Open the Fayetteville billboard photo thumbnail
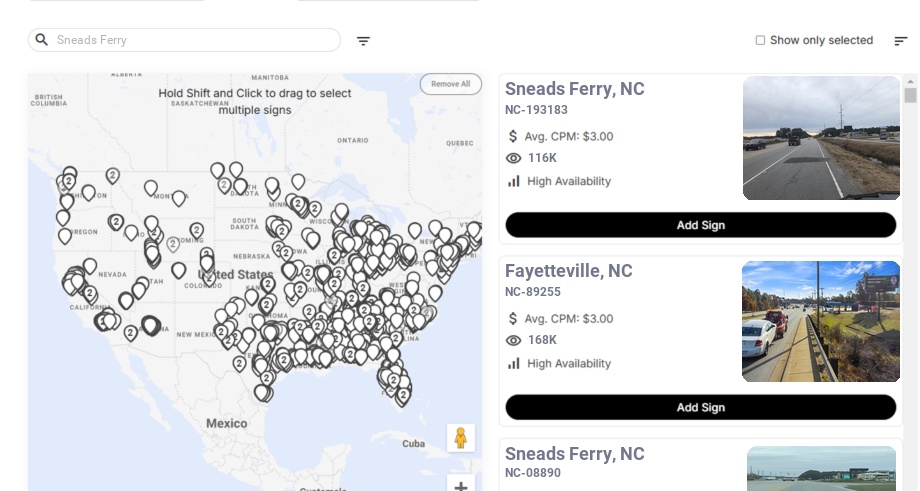The height and width of the screenshot is (491, 920). click(819, 321)
